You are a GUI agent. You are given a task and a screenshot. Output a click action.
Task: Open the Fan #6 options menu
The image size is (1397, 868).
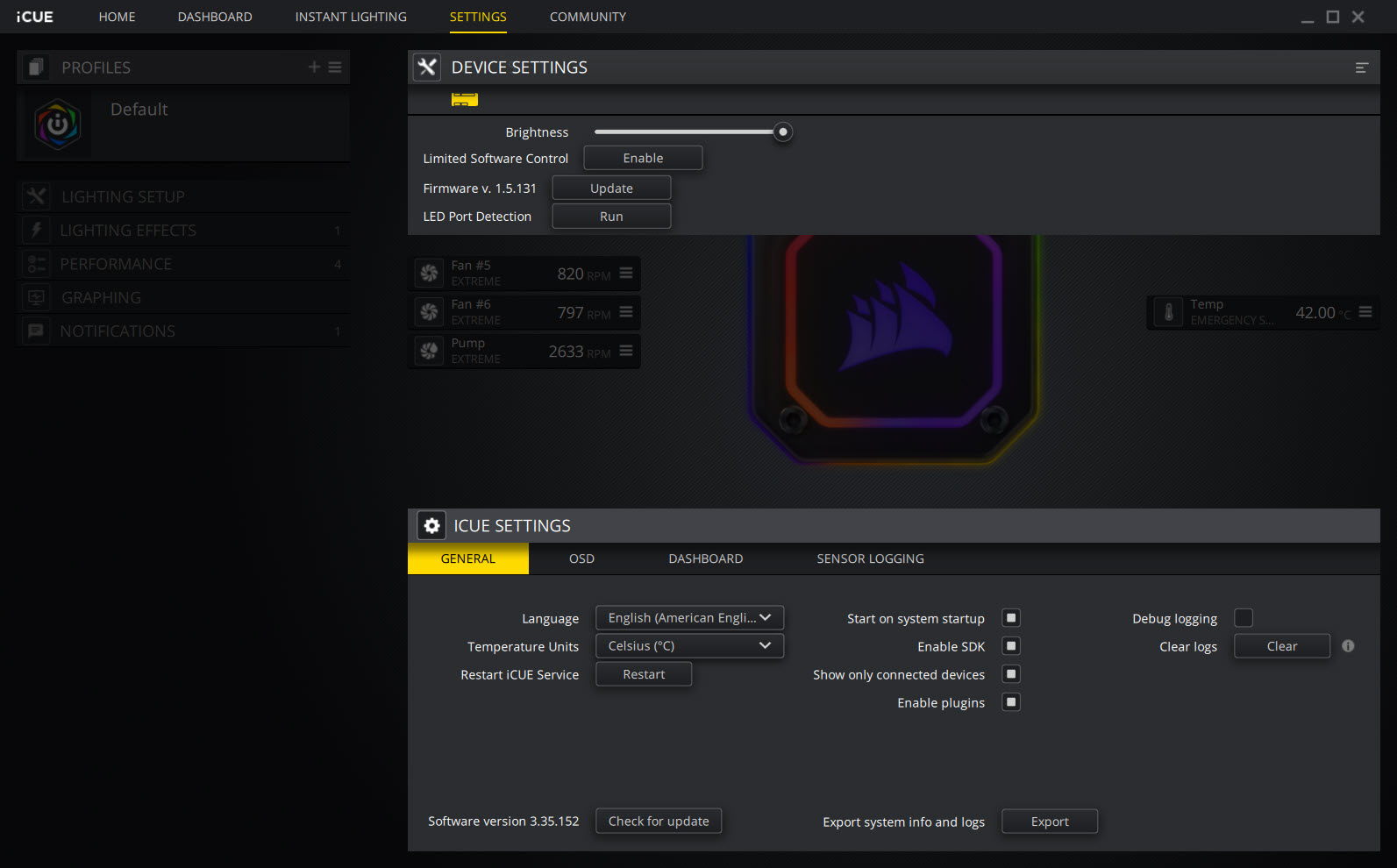pos(626,311)
